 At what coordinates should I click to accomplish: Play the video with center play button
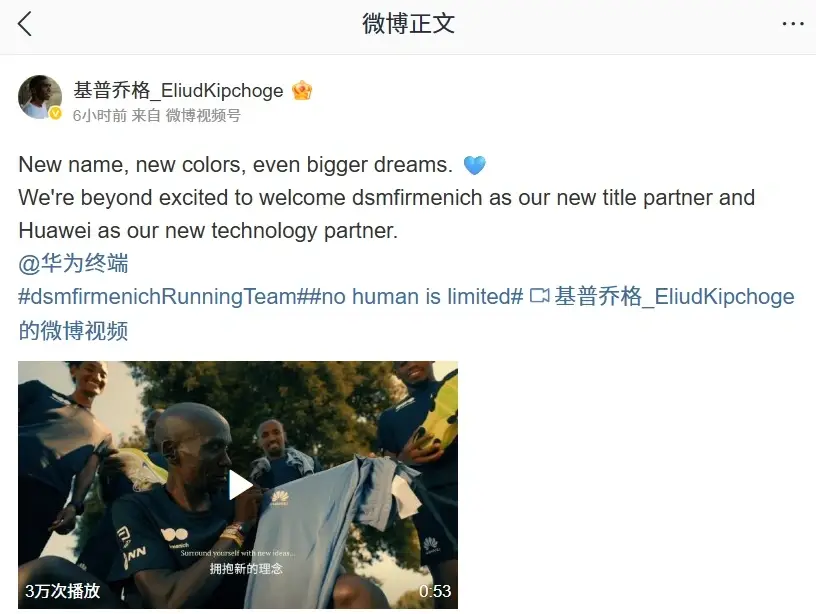240,485
